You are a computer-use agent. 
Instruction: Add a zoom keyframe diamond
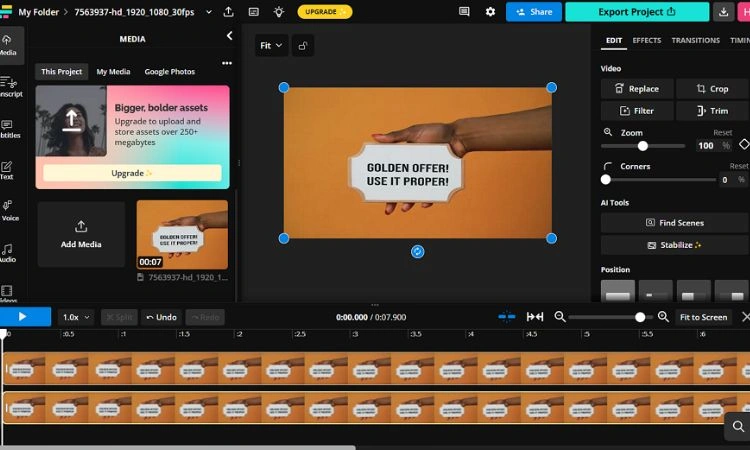pos(744,144)
